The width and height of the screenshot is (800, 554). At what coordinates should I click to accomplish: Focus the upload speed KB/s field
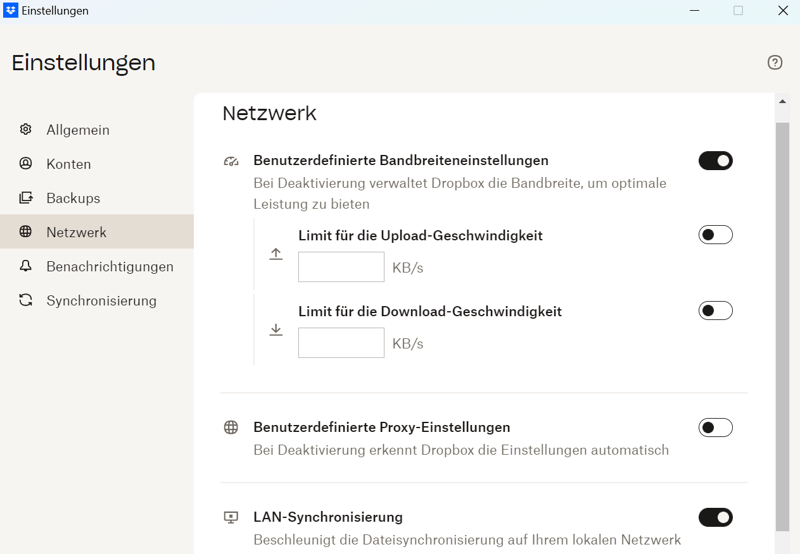click(341, 267)
